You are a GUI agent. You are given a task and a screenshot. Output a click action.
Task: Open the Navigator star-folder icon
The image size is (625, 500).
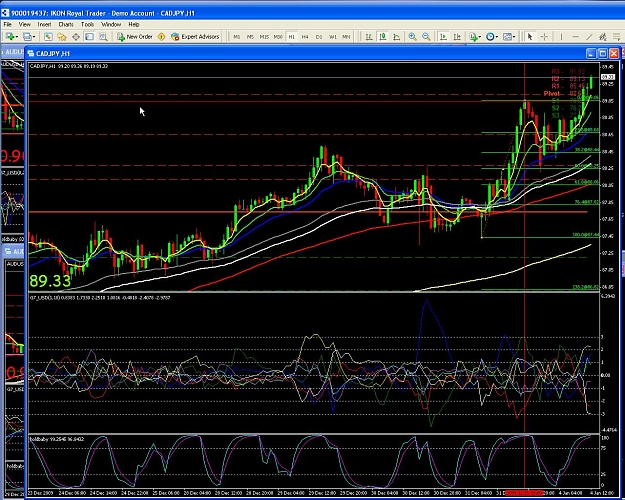(x=62, y=37)
